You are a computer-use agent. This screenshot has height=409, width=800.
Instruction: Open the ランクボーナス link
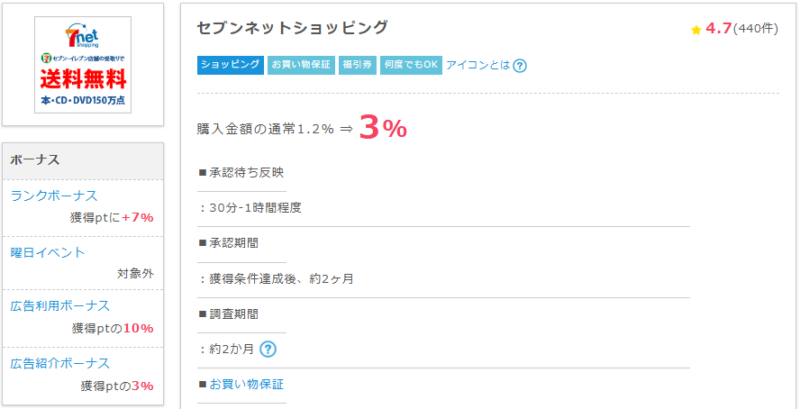pos(54,195)
